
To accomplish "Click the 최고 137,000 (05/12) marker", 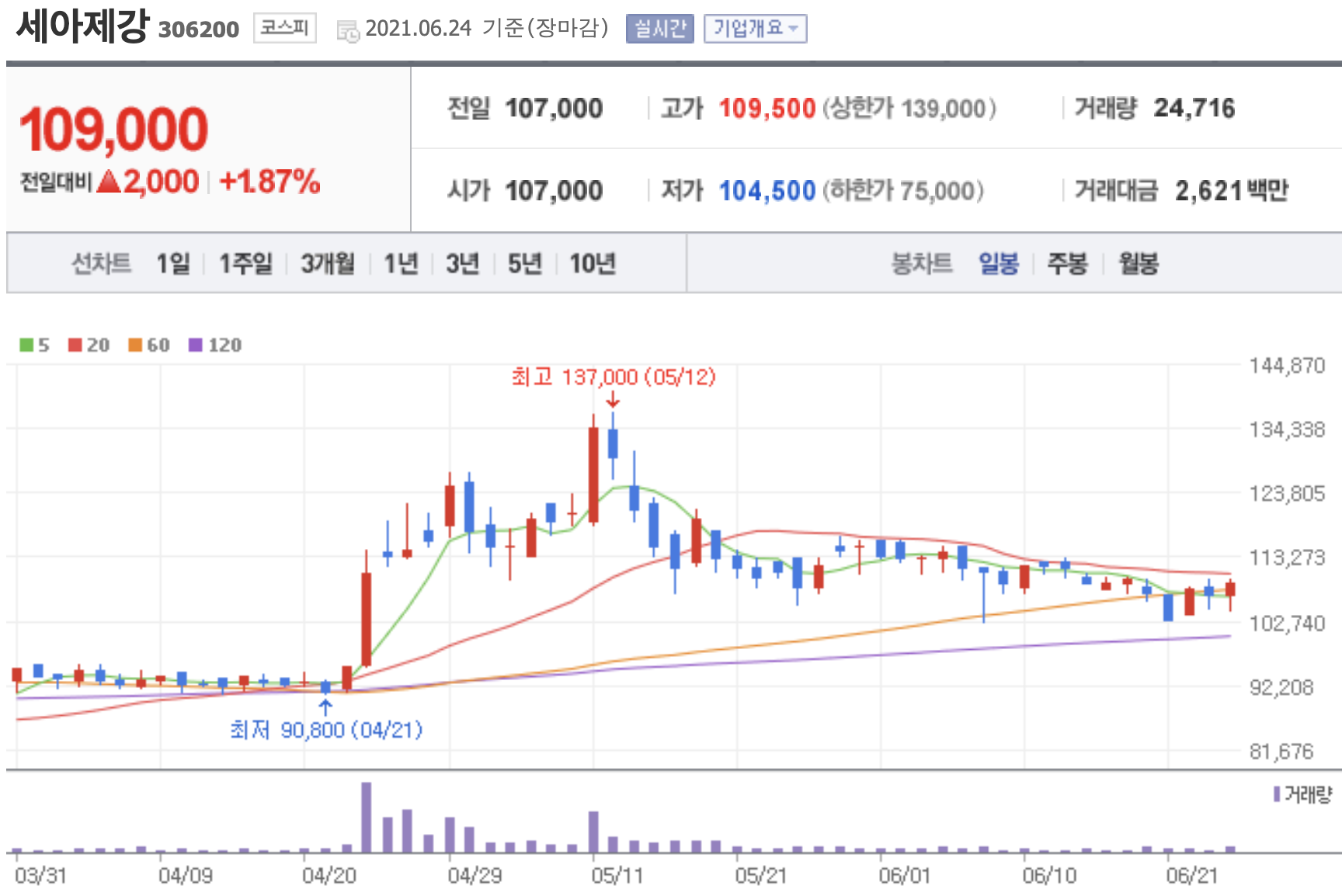I will click(613, 377).
